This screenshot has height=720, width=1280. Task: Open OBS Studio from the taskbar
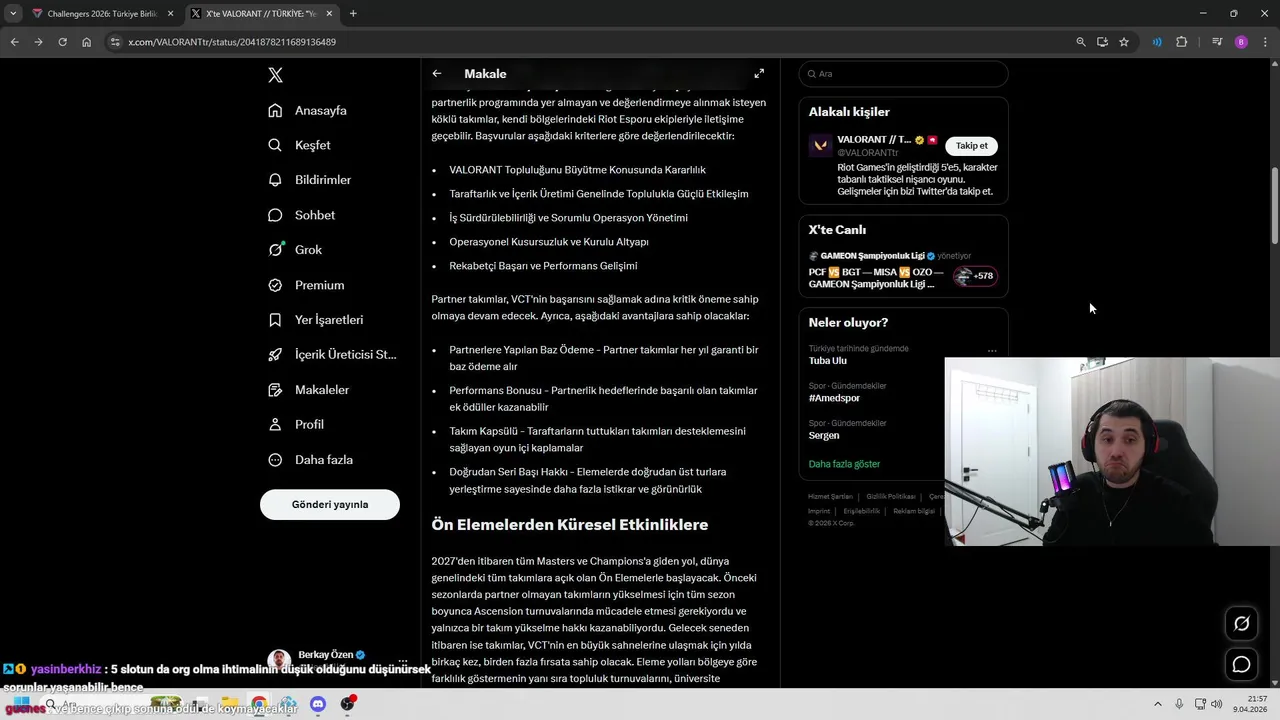point(347,704)
